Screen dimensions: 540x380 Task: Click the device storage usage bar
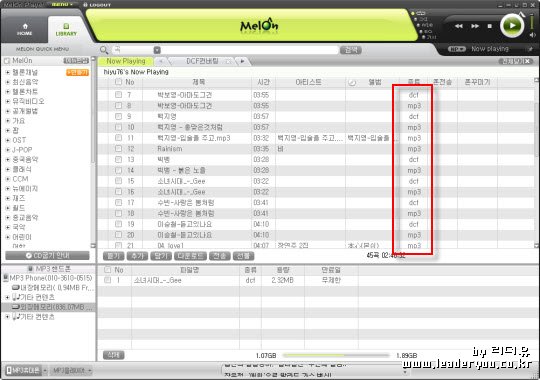tap(335, 355)
